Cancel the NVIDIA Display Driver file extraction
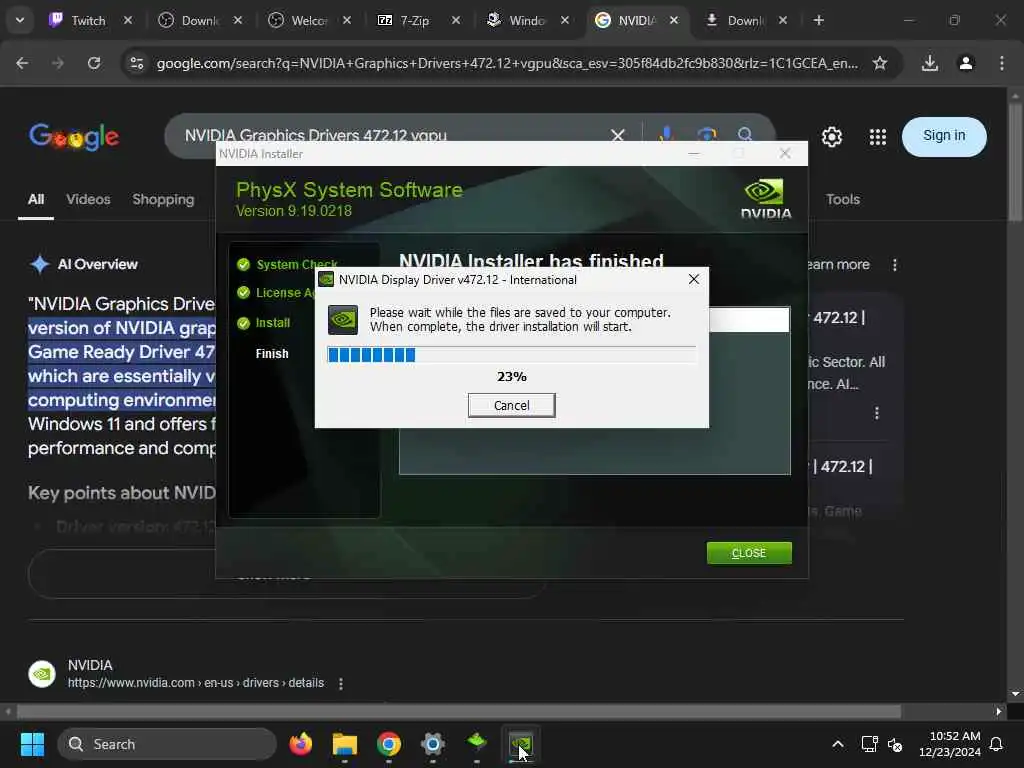The width and height of the screenshot is (1024, 768). (511, 406)
